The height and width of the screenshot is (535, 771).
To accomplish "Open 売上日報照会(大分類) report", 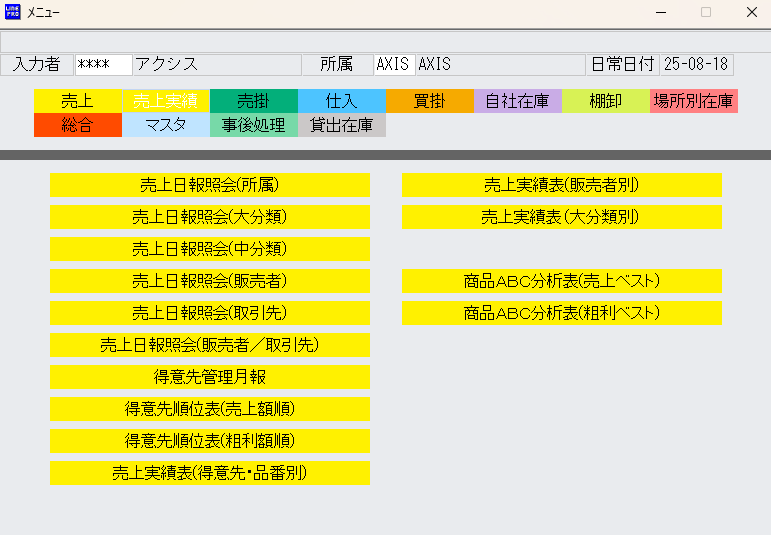I will point(209,217).
